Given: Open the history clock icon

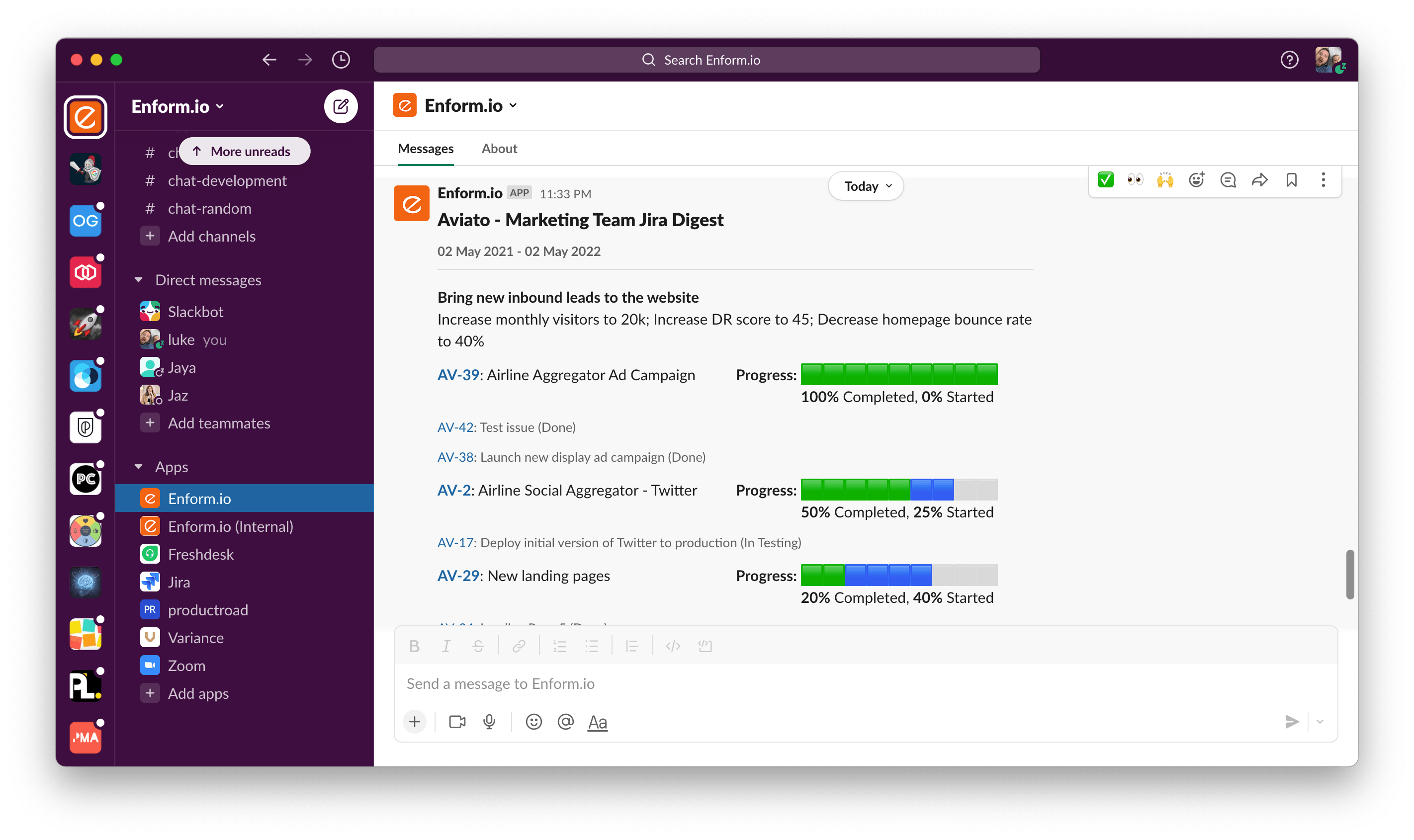Looking at the screenshot, I should pos(341,60).
